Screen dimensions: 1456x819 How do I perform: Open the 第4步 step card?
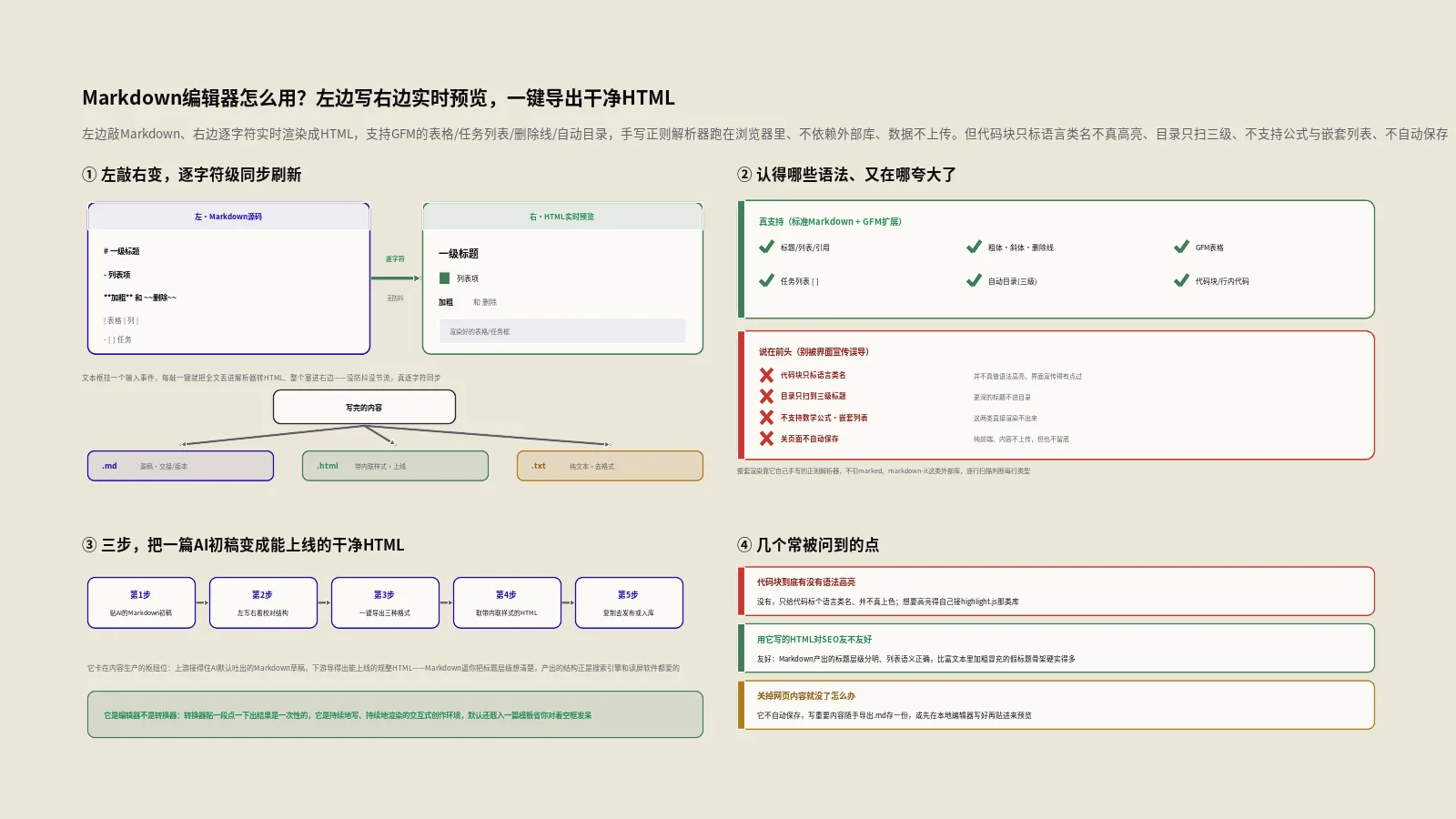coord(507,602)
